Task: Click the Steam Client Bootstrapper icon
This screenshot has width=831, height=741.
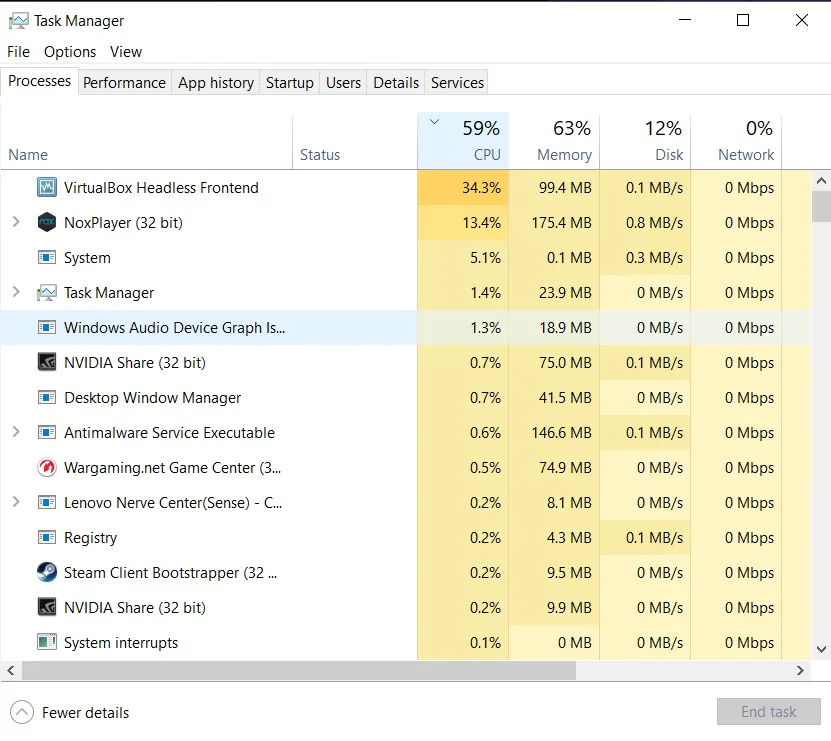Action: click(x=47, y=572)
